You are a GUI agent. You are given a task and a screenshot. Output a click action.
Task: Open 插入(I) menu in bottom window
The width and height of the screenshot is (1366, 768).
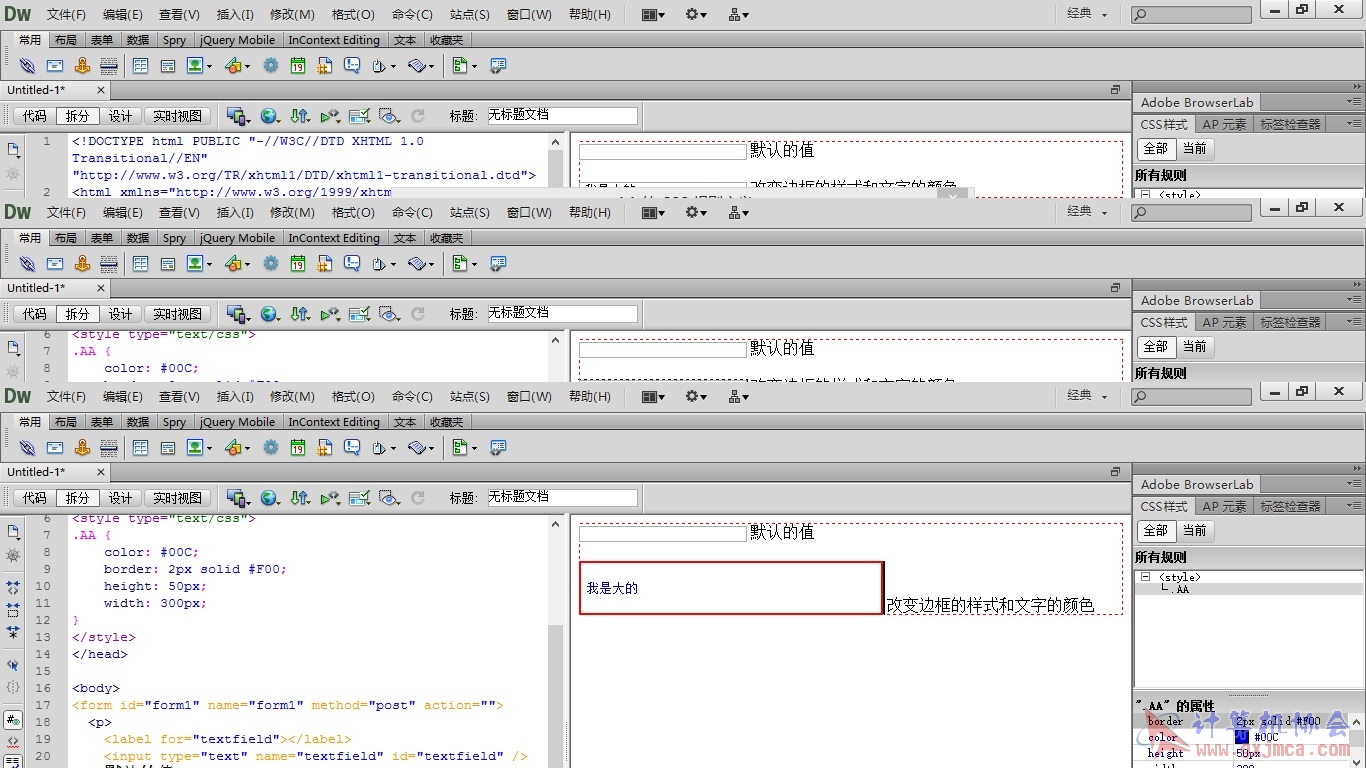point(235,396)
